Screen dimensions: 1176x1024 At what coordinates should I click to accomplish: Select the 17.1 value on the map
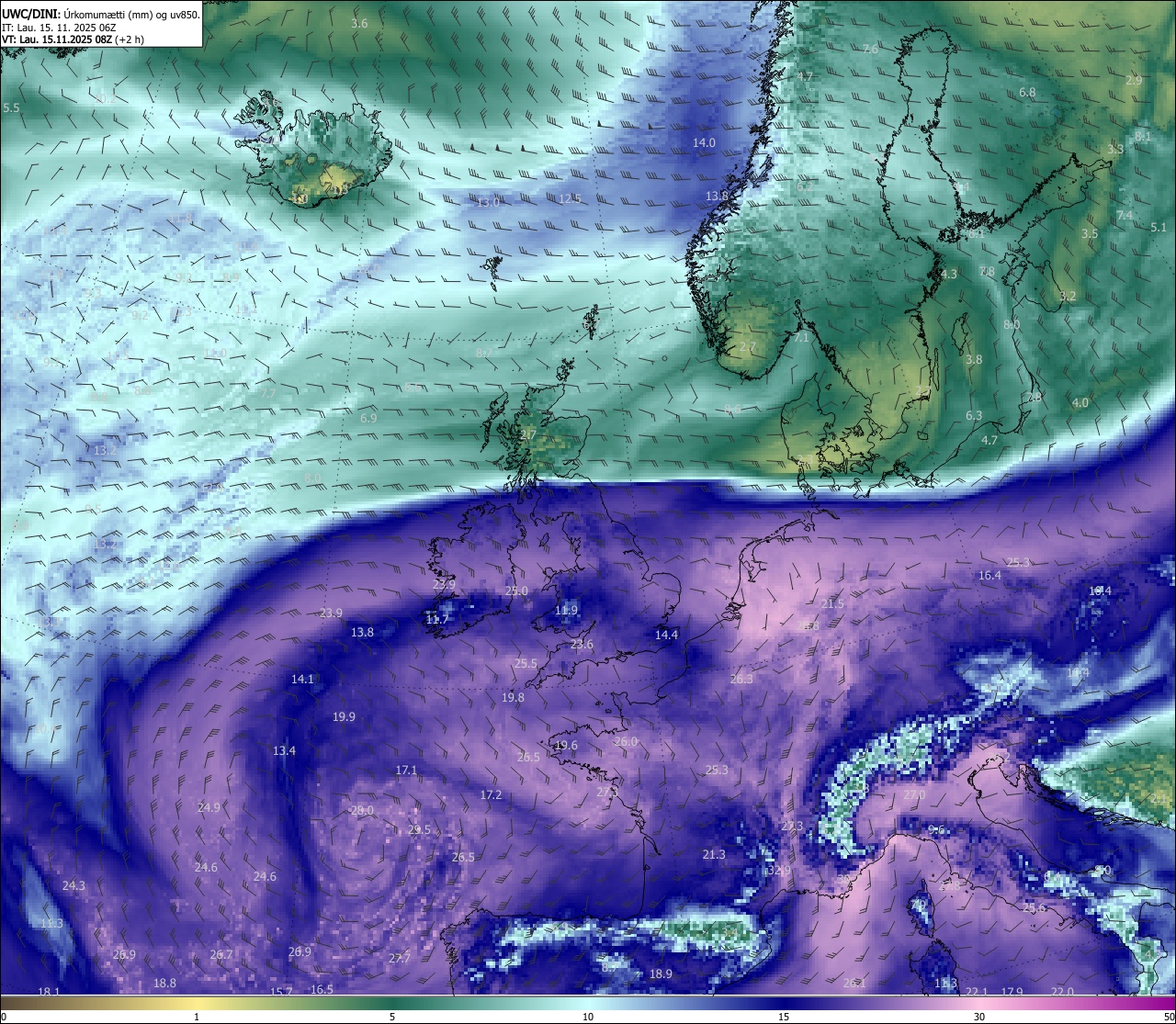coord(406,770)
